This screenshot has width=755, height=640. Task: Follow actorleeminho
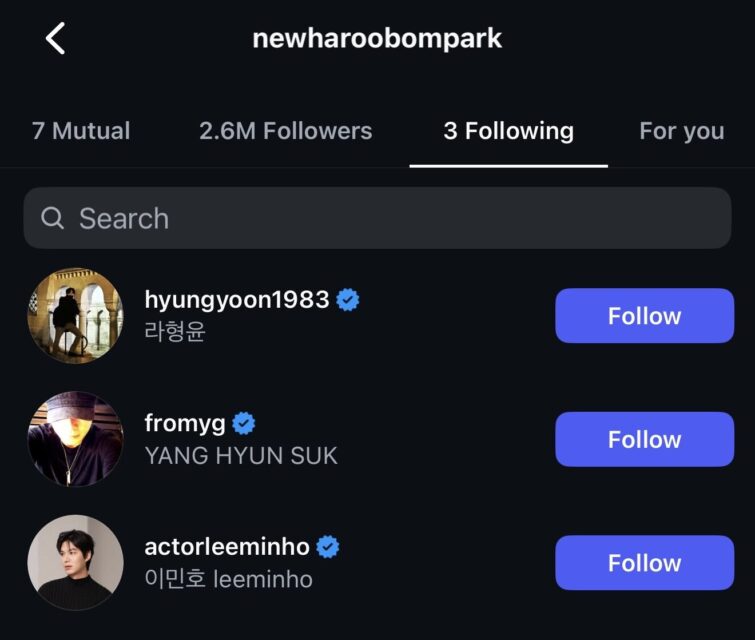644,563
